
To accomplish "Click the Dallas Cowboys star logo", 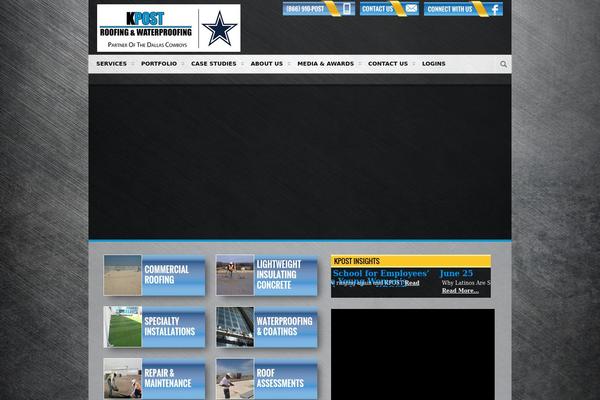I will [x=219, y=28].
